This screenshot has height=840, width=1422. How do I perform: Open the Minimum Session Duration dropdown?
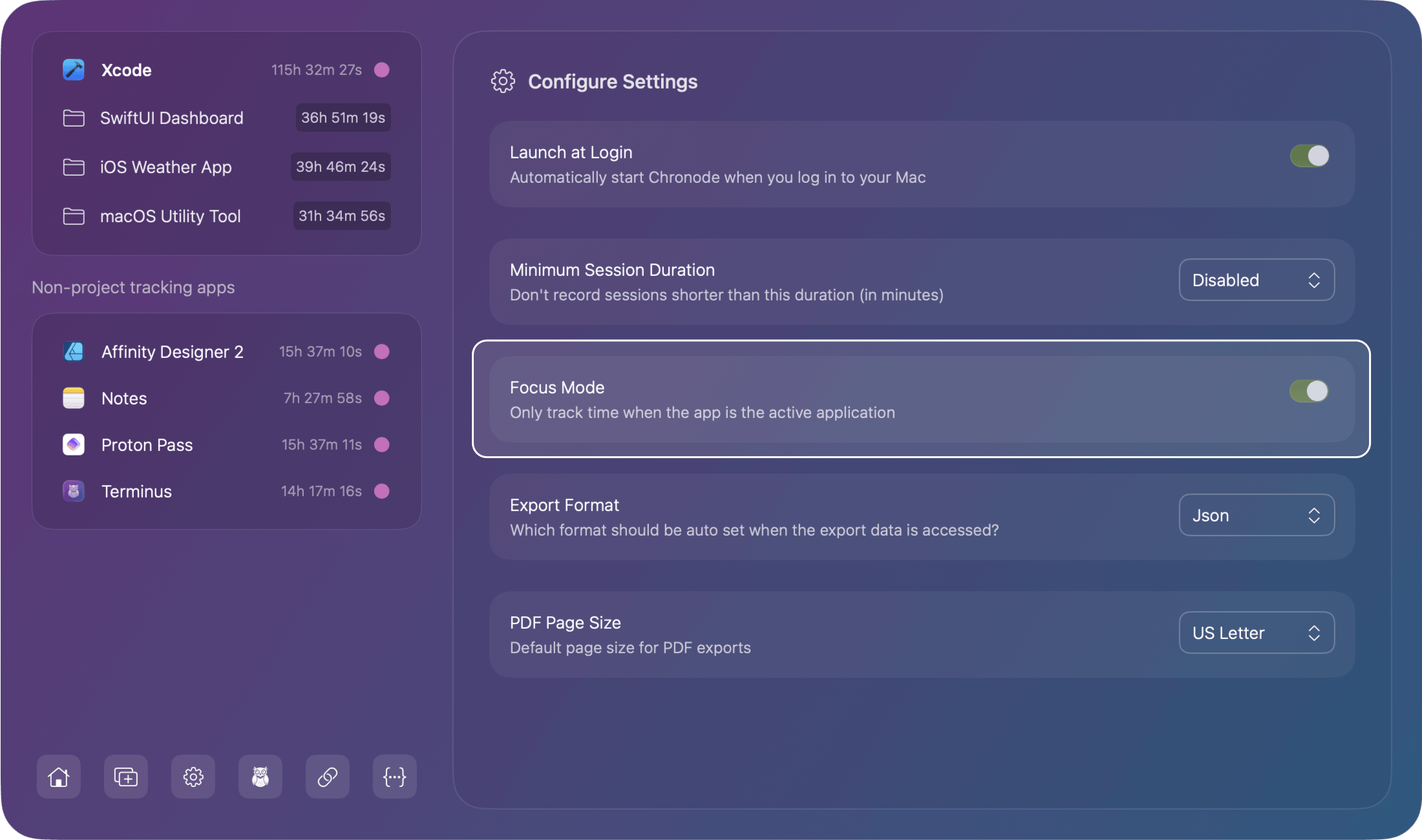[x=1257, y=280]
